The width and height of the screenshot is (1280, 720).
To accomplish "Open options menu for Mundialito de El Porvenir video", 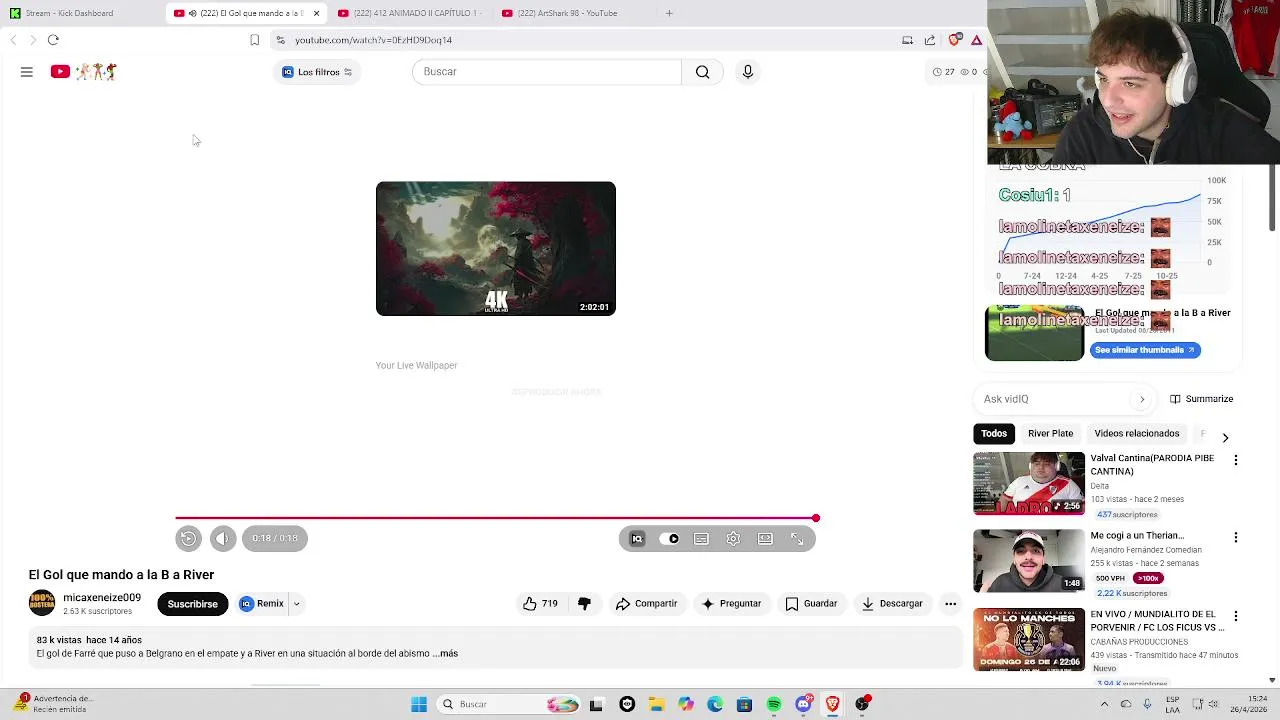I will [1236, 616].
